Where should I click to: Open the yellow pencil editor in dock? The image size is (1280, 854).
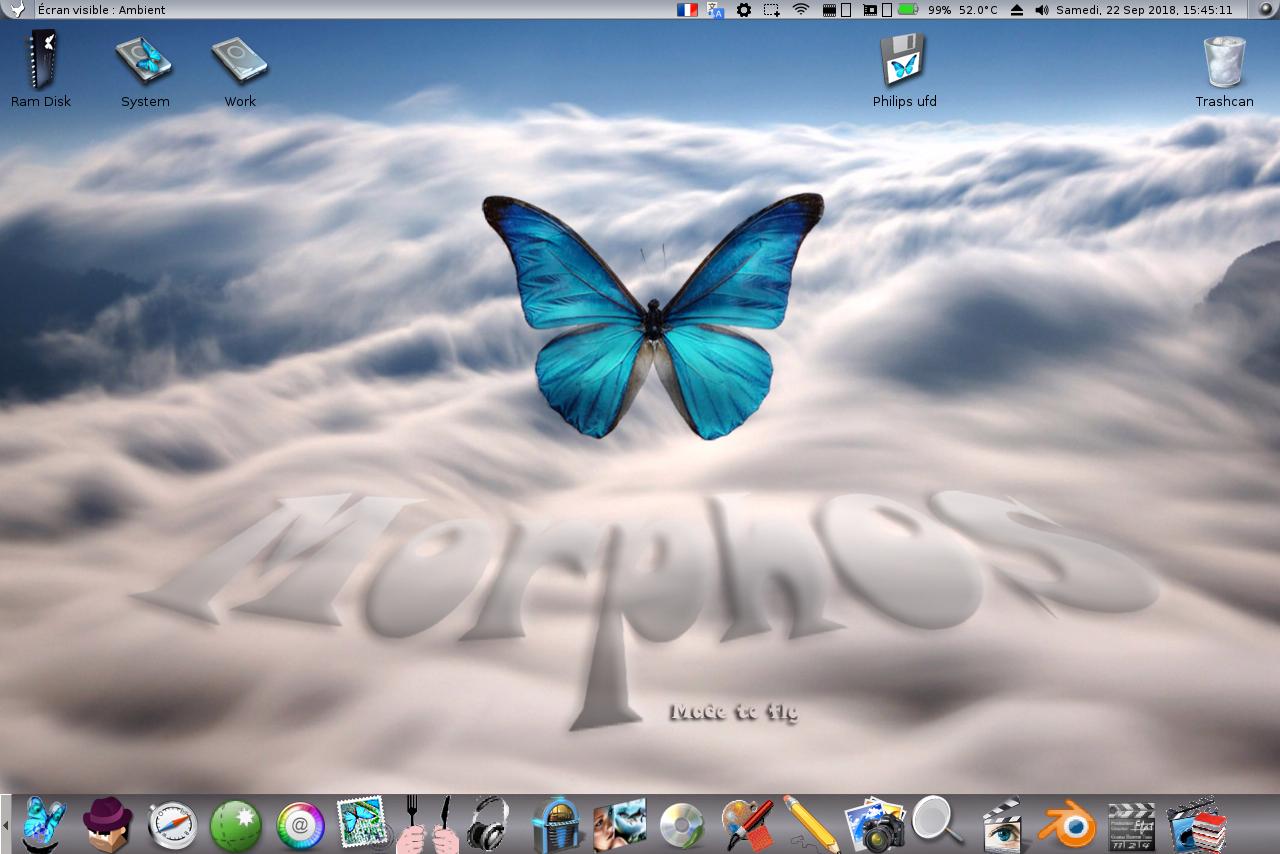810,825
